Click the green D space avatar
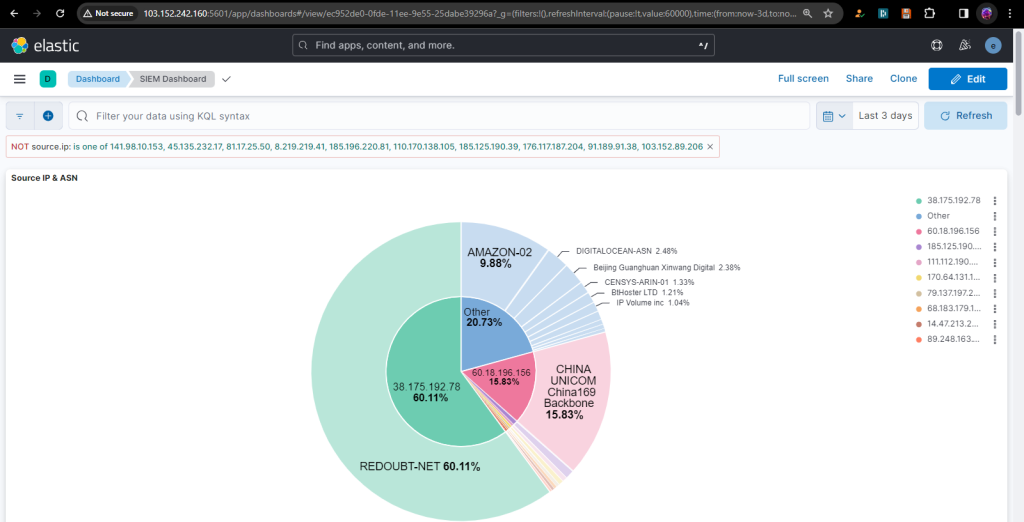Image resolution: width=1024 pixels, height=522 pixels. pyautogui.click(x=48, y=79)
